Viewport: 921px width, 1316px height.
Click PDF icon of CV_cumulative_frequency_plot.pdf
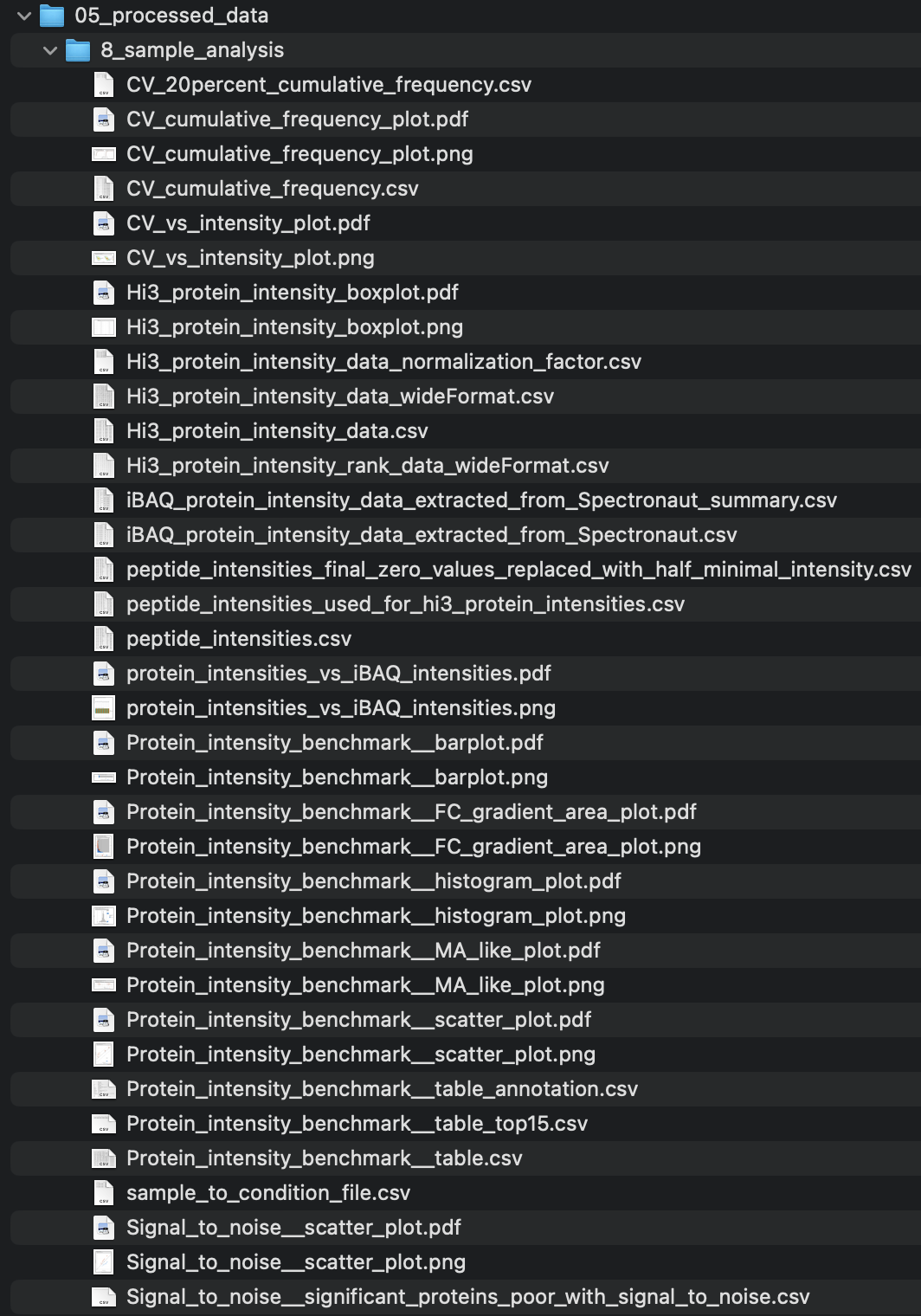pos(104,119)
